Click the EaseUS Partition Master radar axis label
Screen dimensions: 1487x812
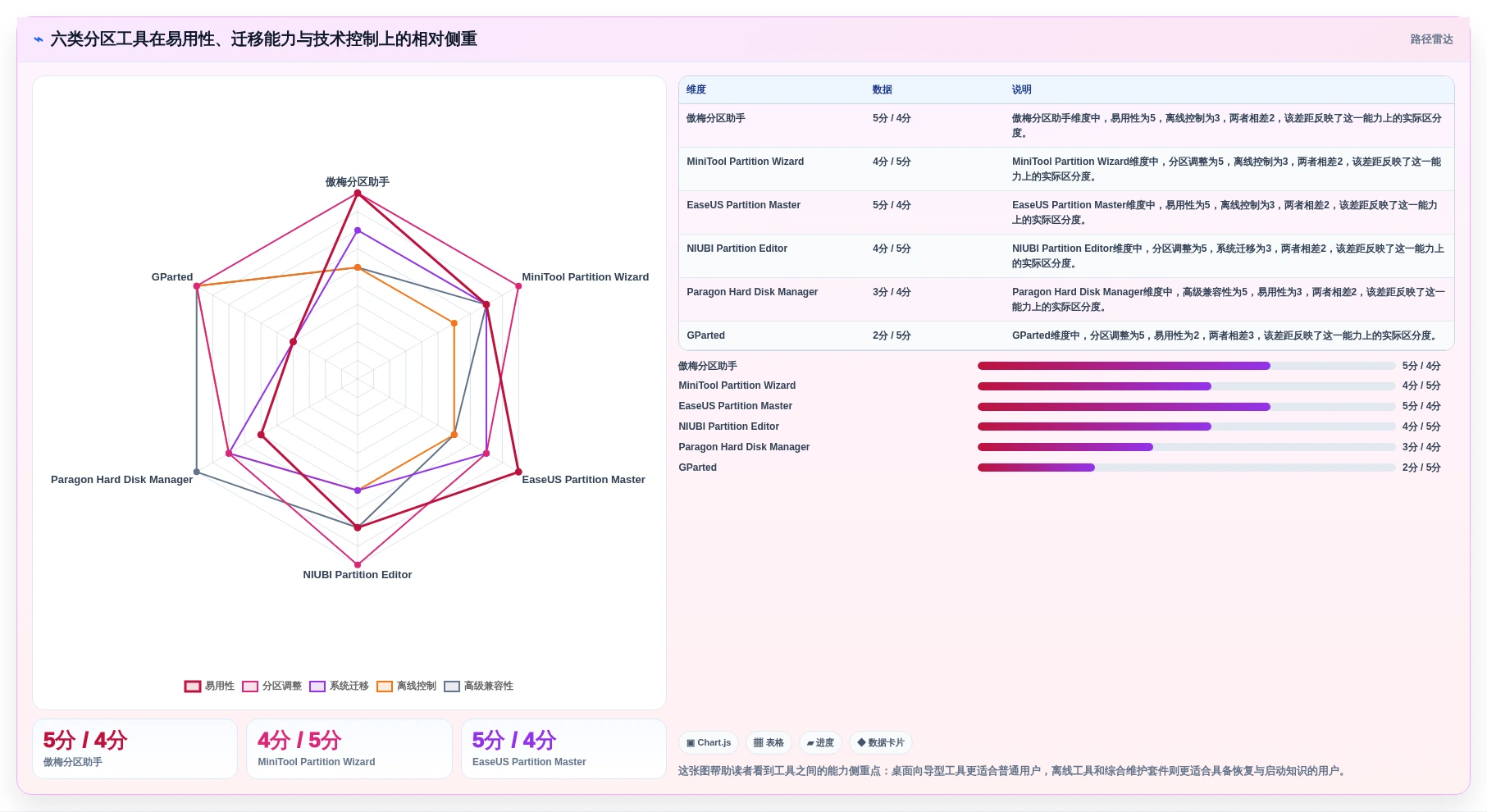tap(583, 480)
